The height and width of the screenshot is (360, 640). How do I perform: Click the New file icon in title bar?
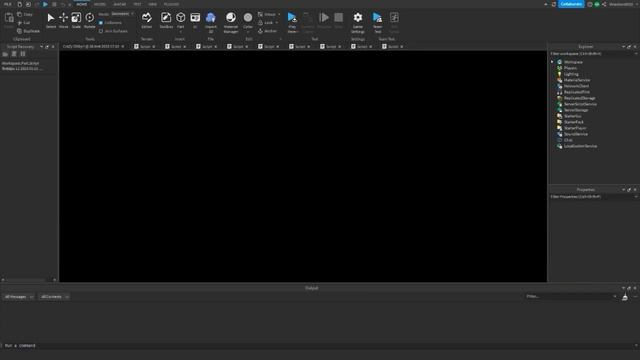[19, 4]
